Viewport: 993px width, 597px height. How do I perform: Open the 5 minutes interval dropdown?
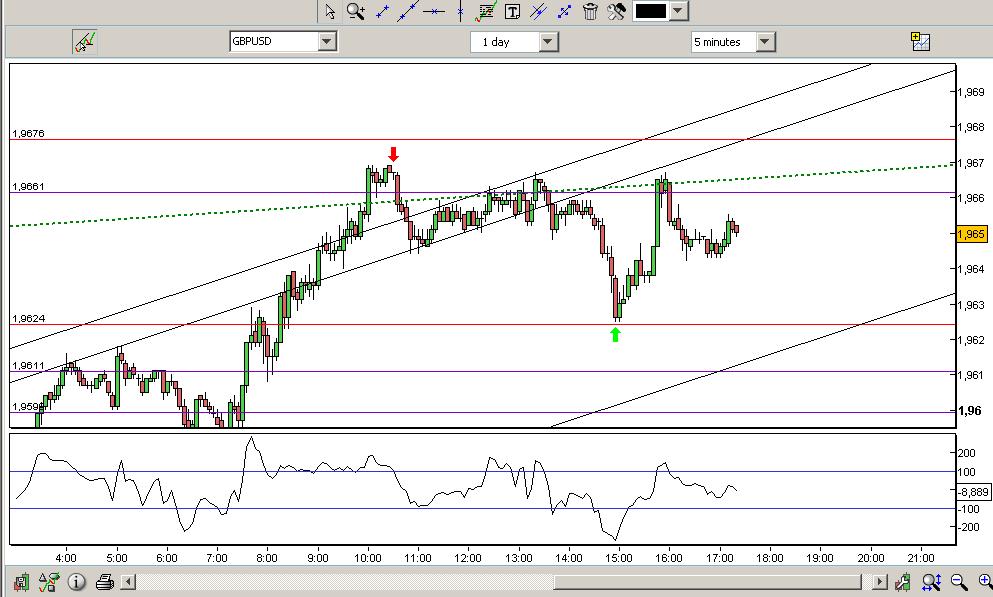pyautogui.click(x=765, y=42)
